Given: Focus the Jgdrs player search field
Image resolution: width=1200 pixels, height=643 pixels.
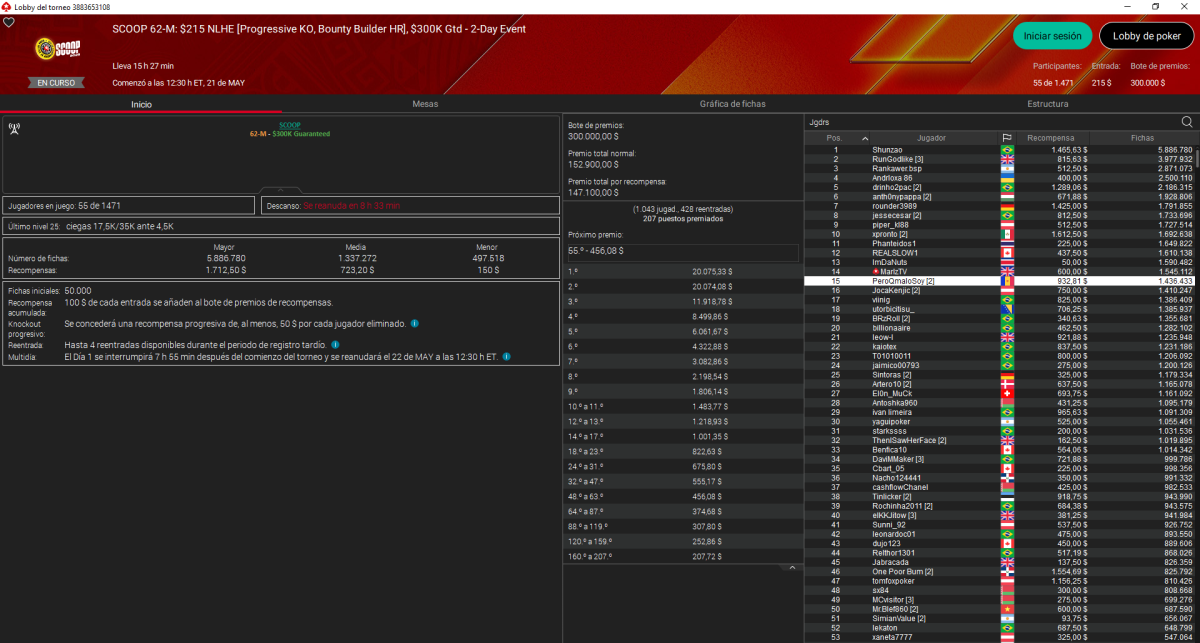Looking at the screenshot, I should coord(990,122).
